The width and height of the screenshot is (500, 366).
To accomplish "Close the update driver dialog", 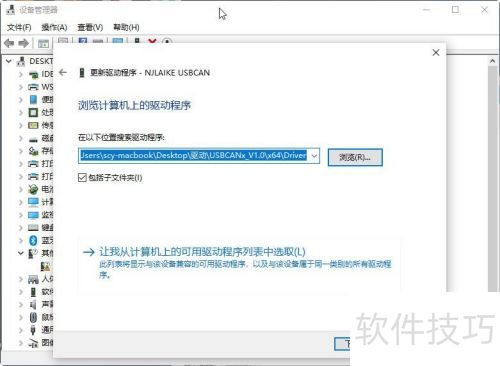I will tap(436, 52).
